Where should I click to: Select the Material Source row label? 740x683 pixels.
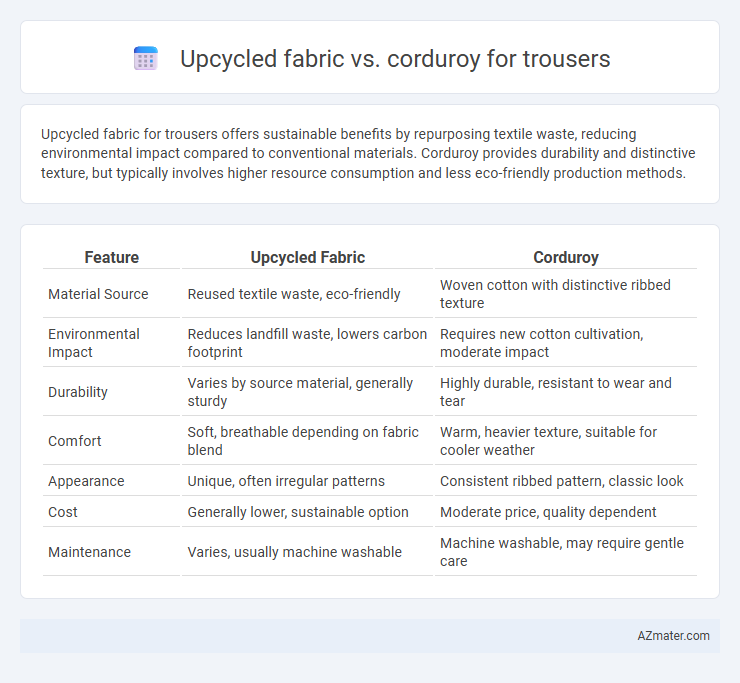pos(98,294)
